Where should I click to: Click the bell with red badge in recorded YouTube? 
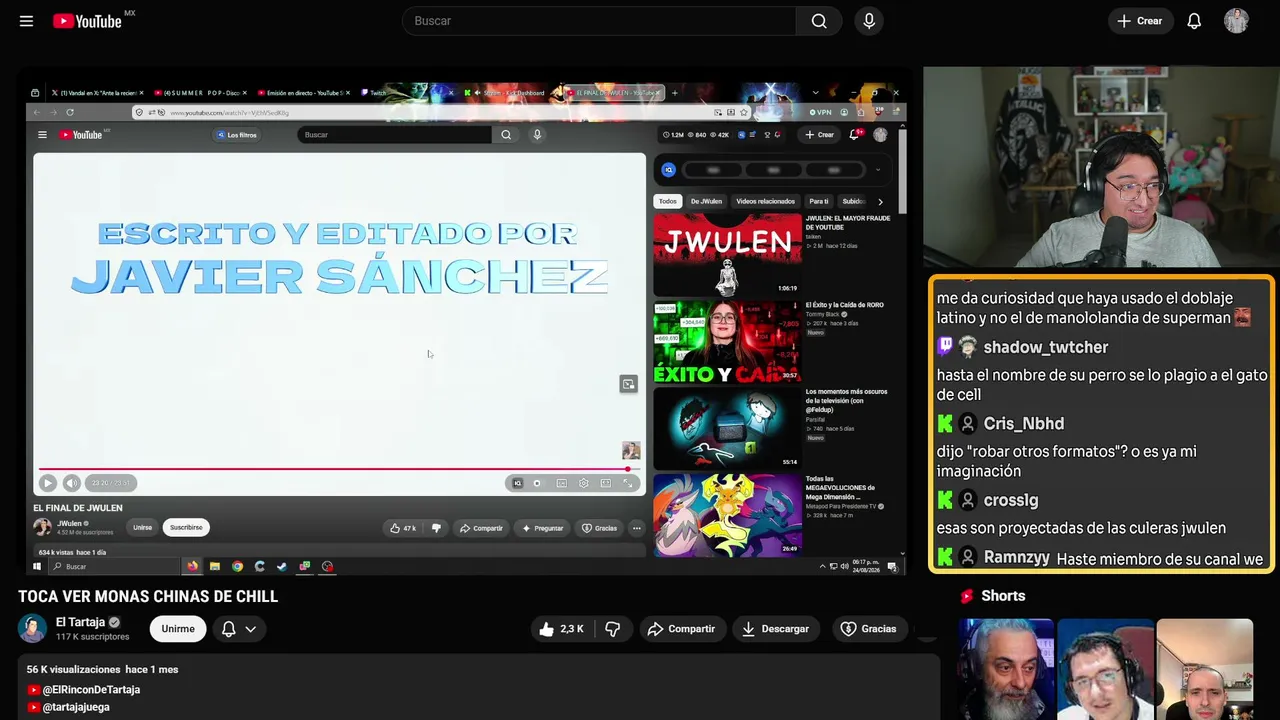pos(855,134)
